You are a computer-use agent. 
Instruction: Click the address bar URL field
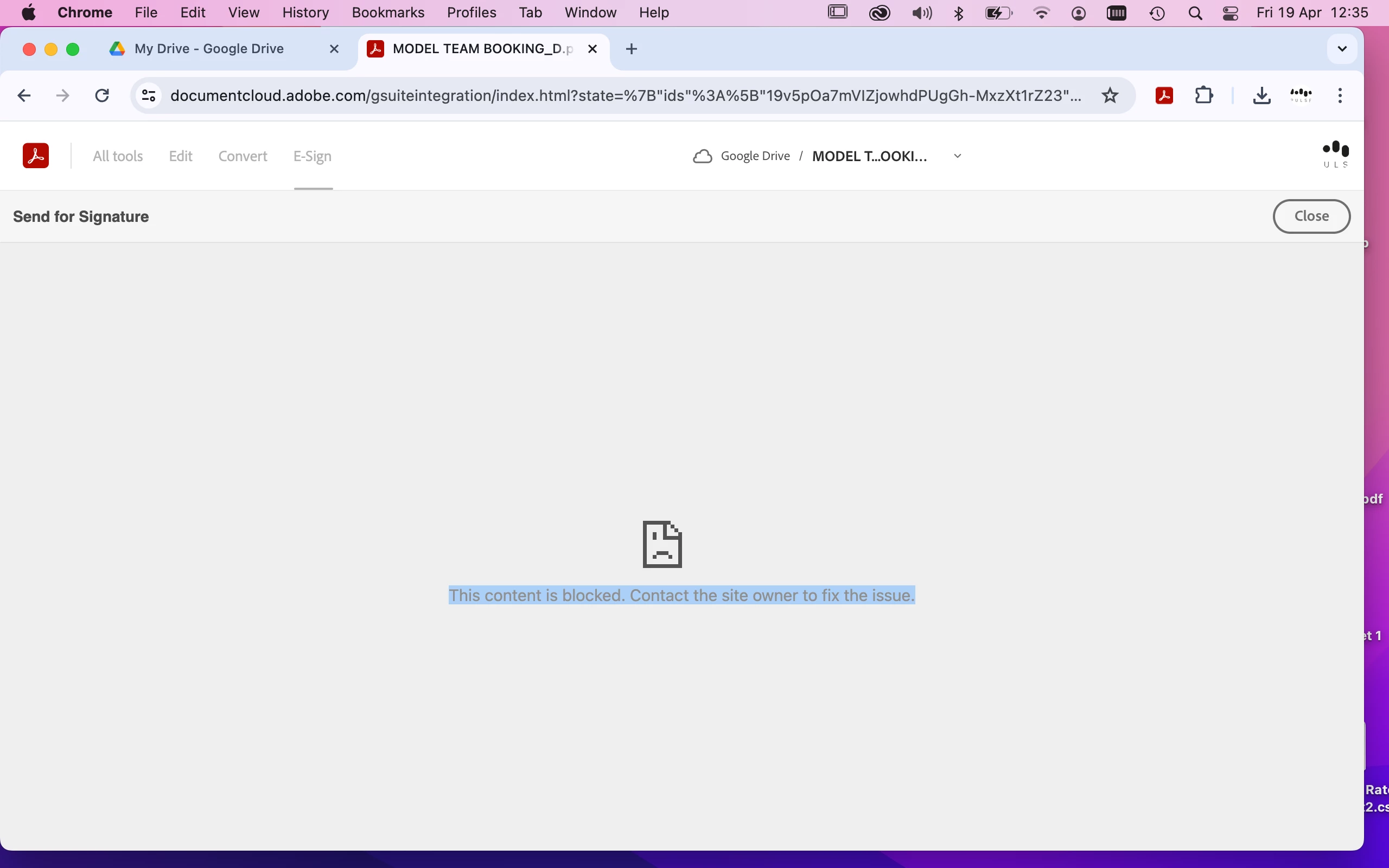pyautogui.click(x=626, y=95)
